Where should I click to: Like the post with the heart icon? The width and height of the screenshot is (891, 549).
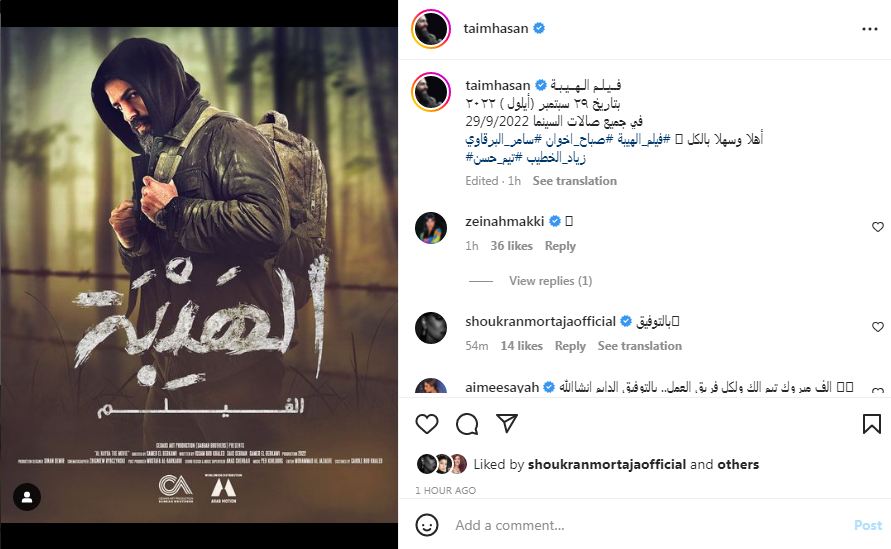coord(427,424)
